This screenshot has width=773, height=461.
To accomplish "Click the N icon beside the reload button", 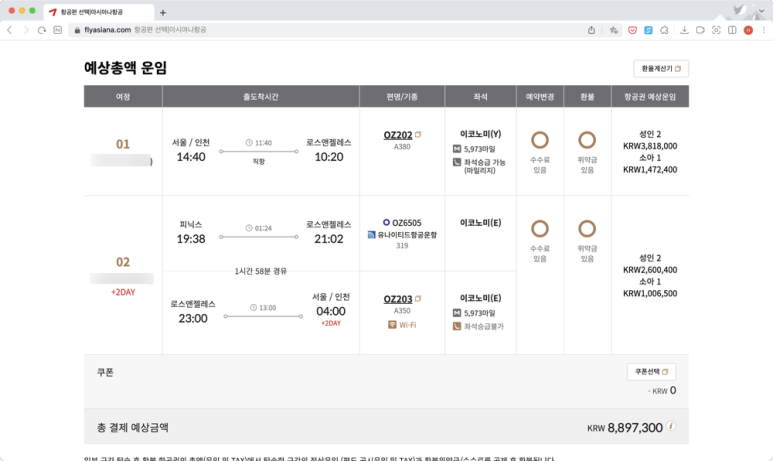I will coord(58,30).
